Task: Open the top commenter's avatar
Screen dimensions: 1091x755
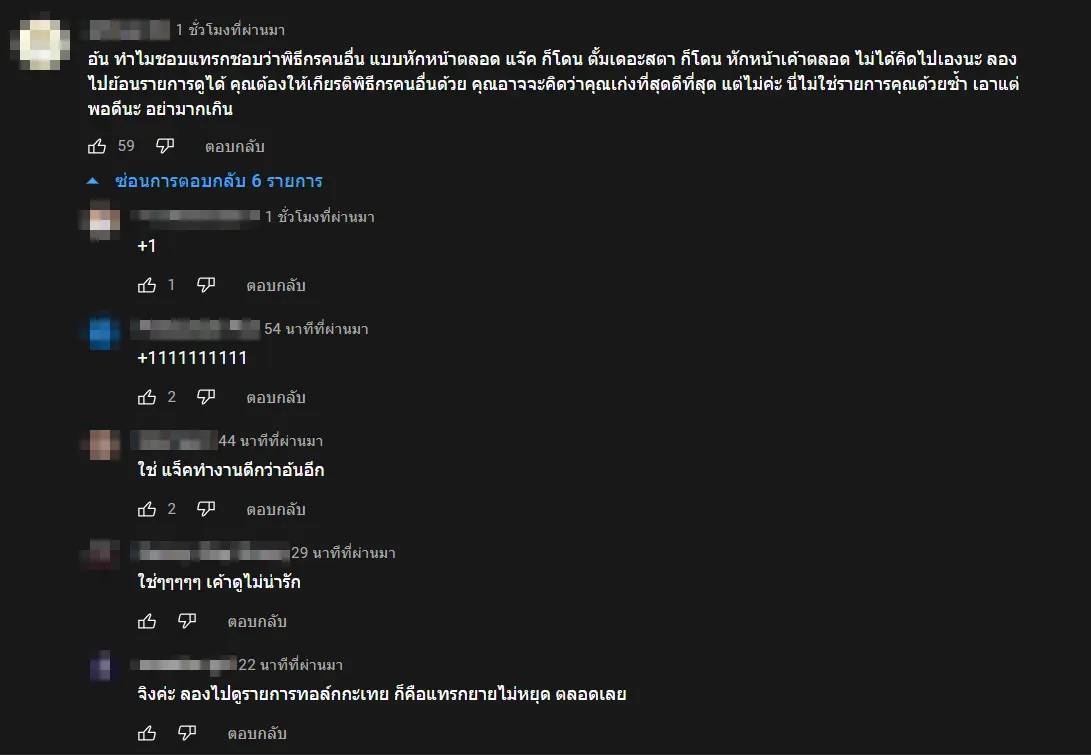Action: coord(42,44)
